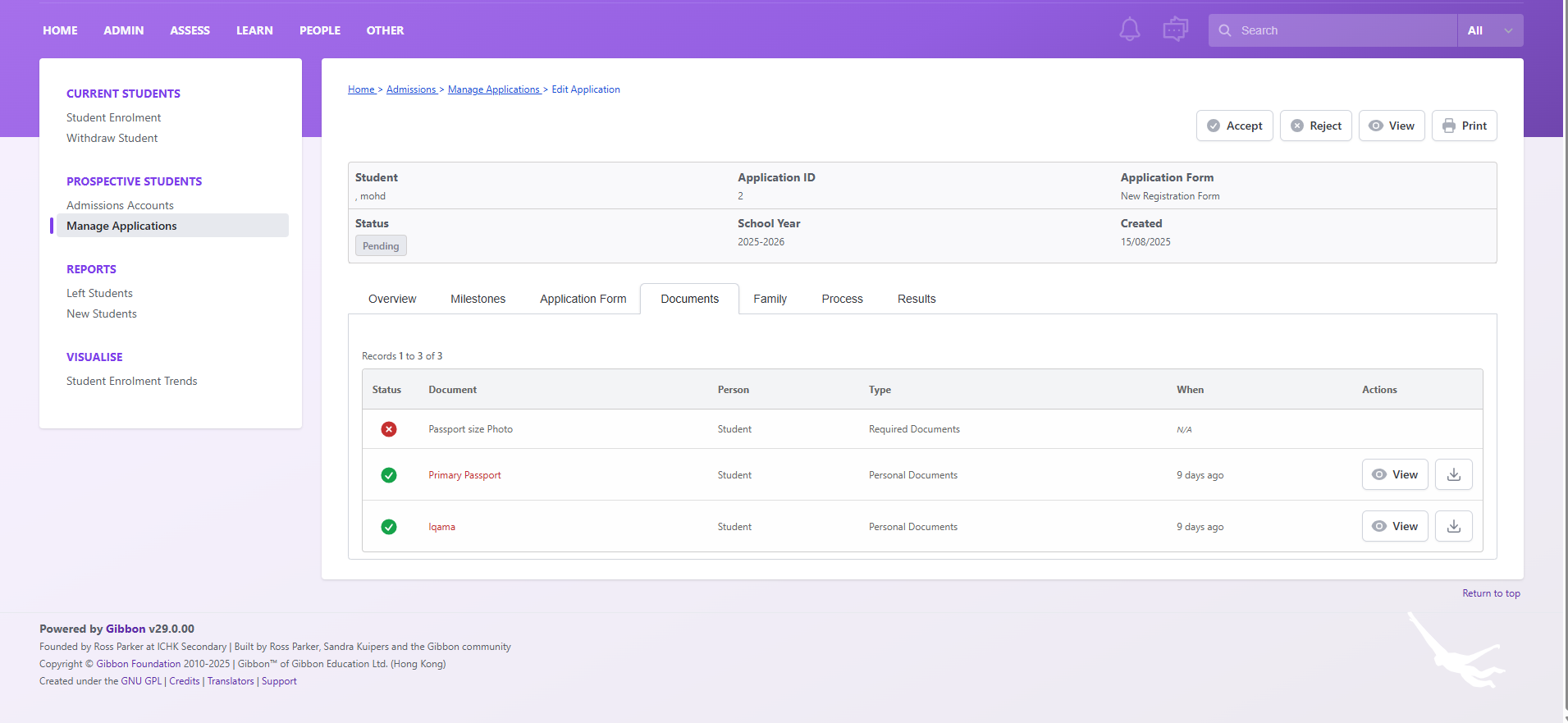Expand the People navigation menu
Image resolution: width=1568 pixels, height=723 pixels.
click(x=319, y=30)
